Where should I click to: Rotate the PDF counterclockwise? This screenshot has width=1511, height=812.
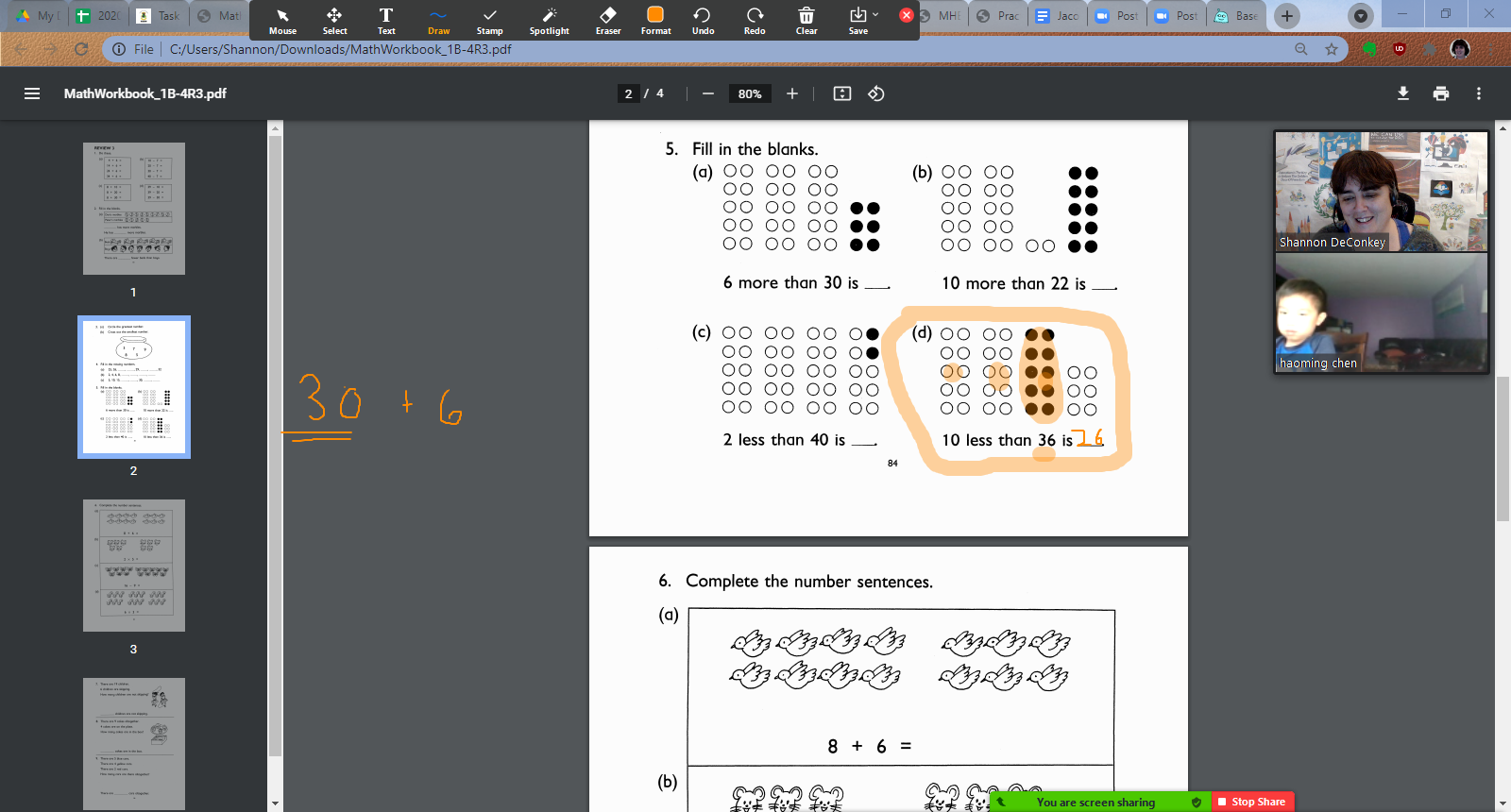click(x=876, y=93)
